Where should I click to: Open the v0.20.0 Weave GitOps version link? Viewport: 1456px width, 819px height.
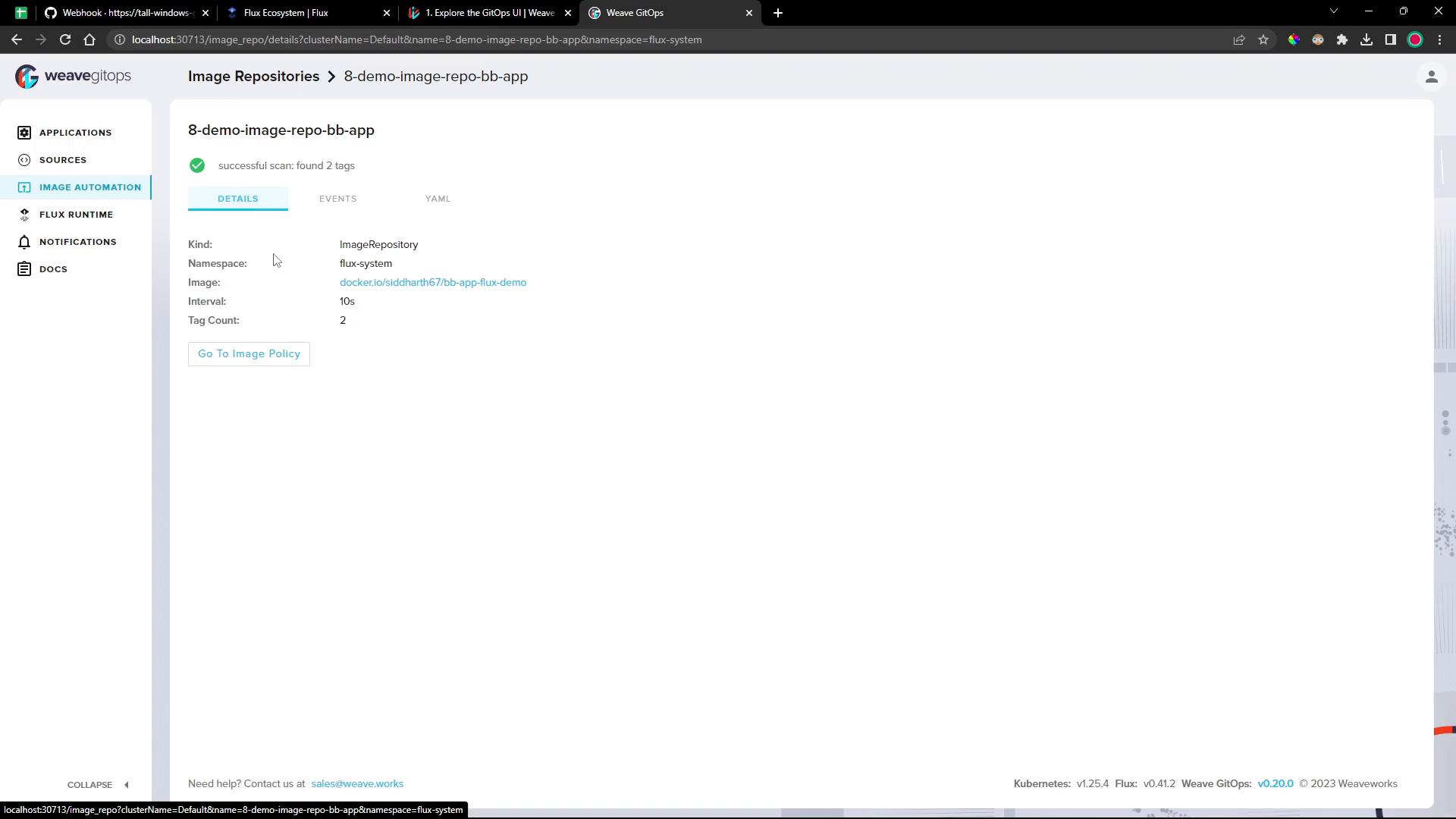click(x=1276, y=784)
